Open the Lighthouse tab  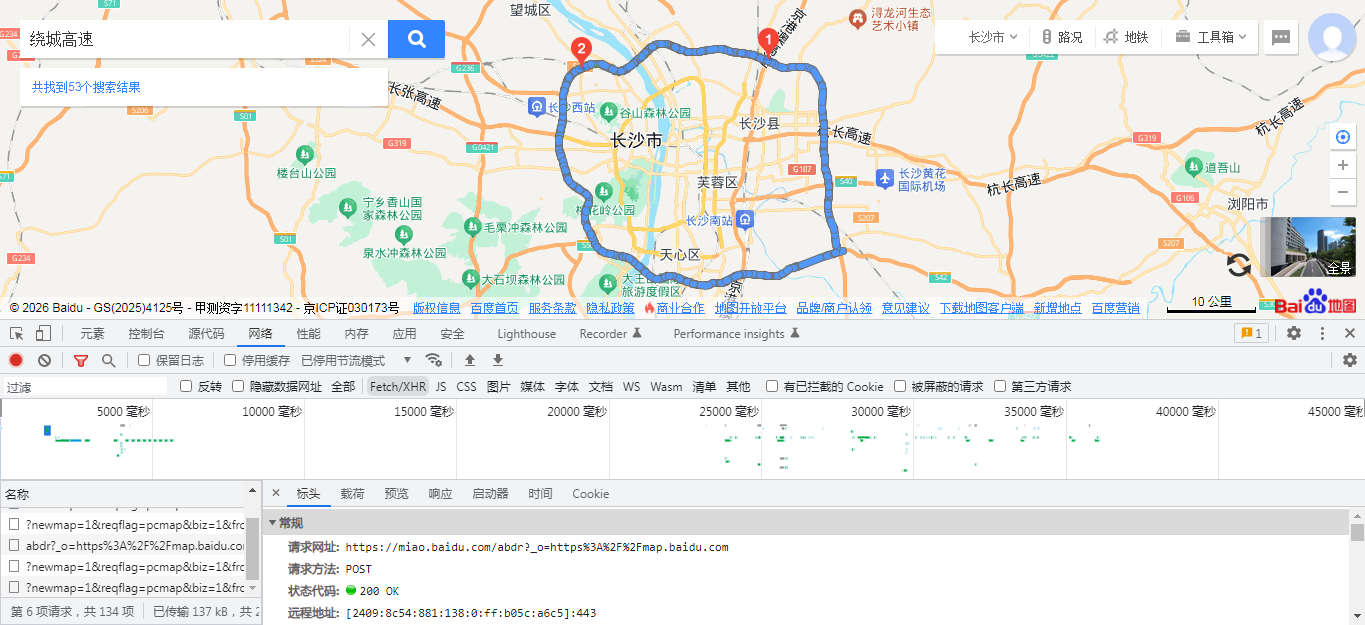[x=526, y=334]
